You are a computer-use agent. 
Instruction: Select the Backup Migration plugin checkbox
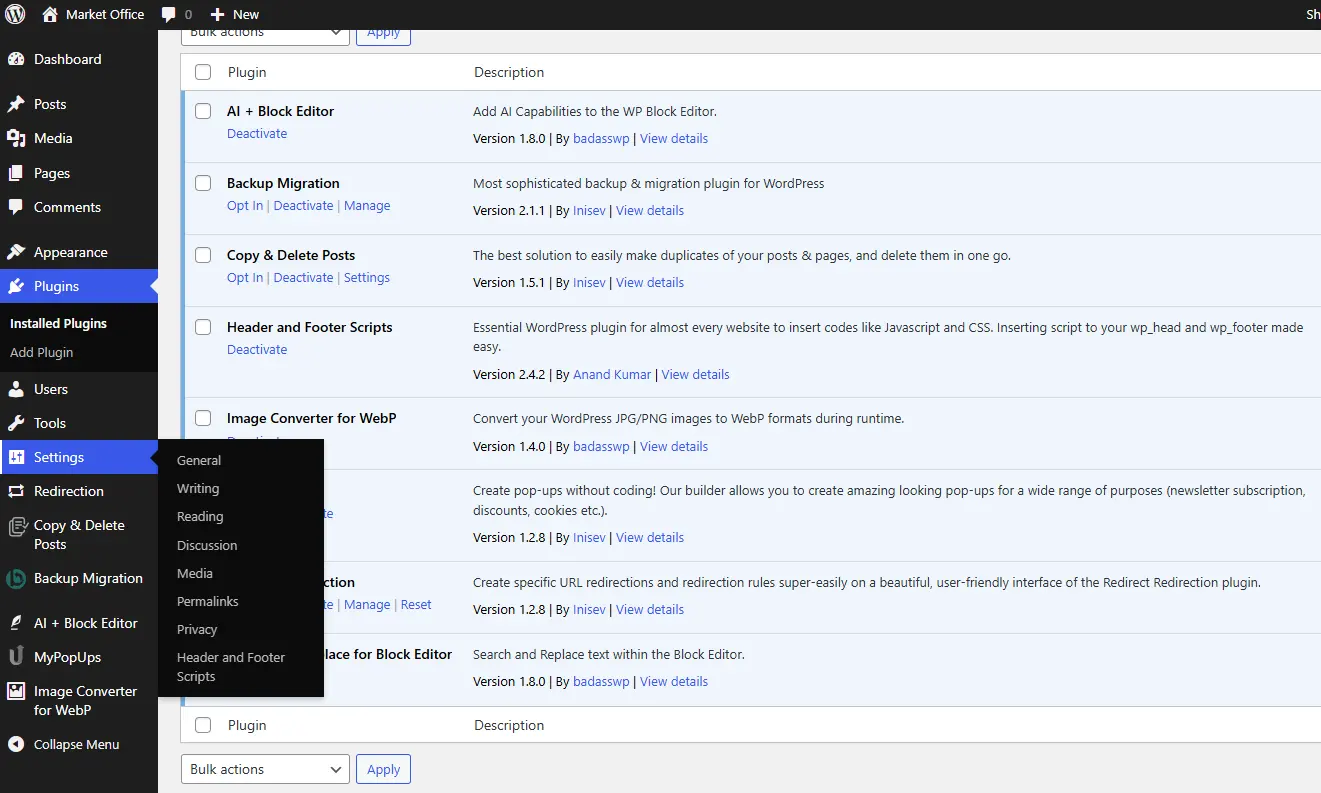pos(203,183)
